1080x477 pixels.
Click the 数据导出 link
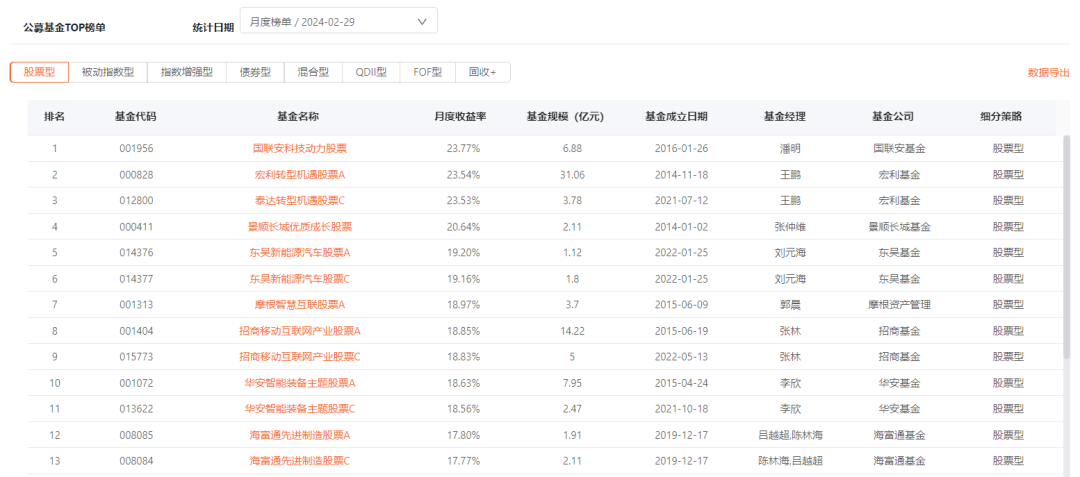tap(1048, 72)
